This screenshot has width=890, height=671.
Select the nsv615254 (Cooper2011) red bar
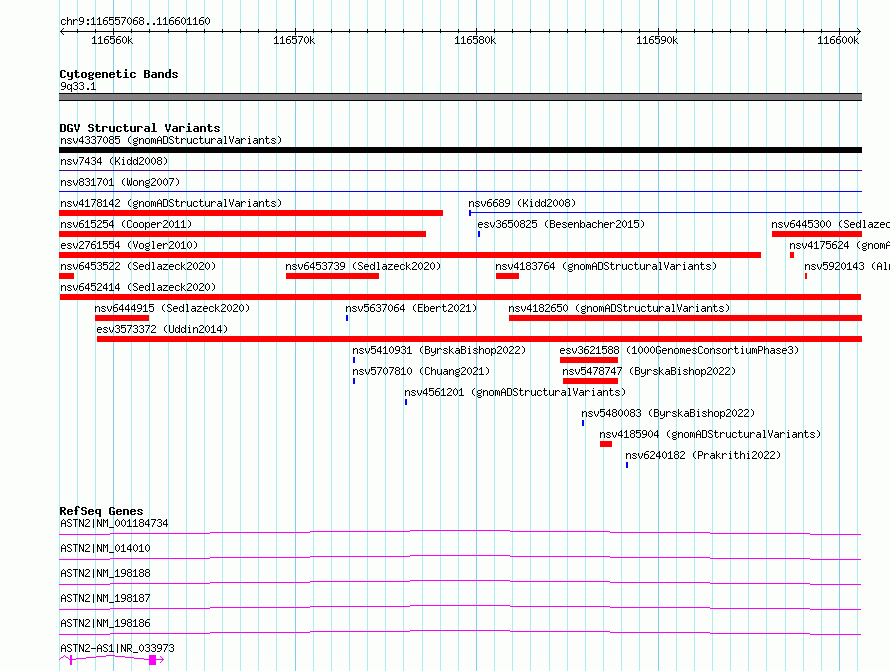click(x=242, y=234)
